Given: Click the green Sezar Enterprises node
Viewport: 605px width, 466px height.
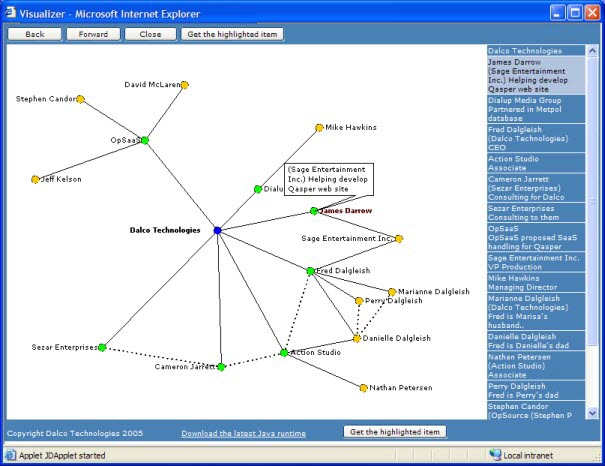Looking at the screenshot, I should coord(102,348).
